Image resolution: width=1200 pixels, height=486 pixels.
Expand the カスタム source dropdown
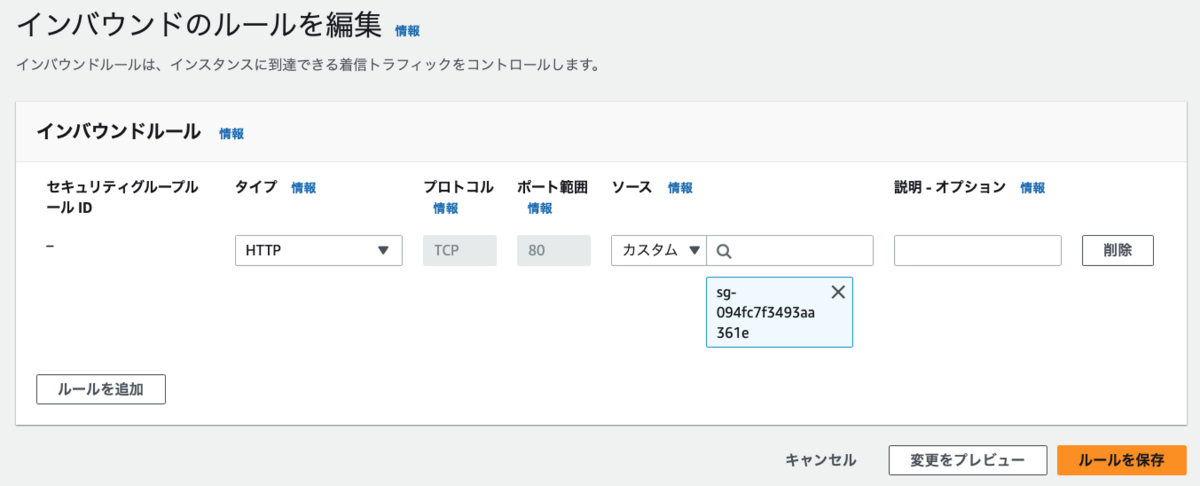coord(659,251)
